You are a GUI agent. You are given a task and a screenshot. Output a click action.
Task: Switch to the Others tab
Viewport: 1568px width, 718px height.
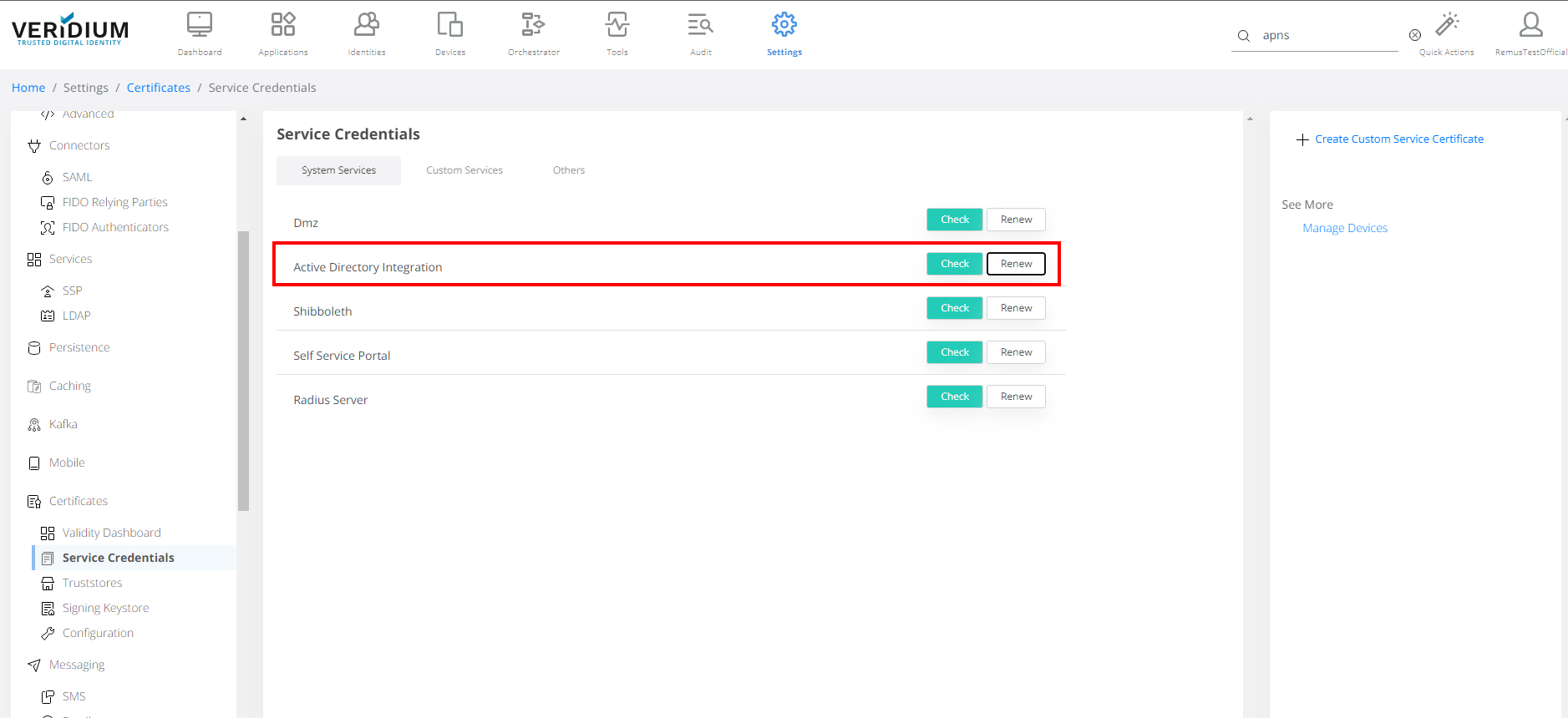(569, 170)
